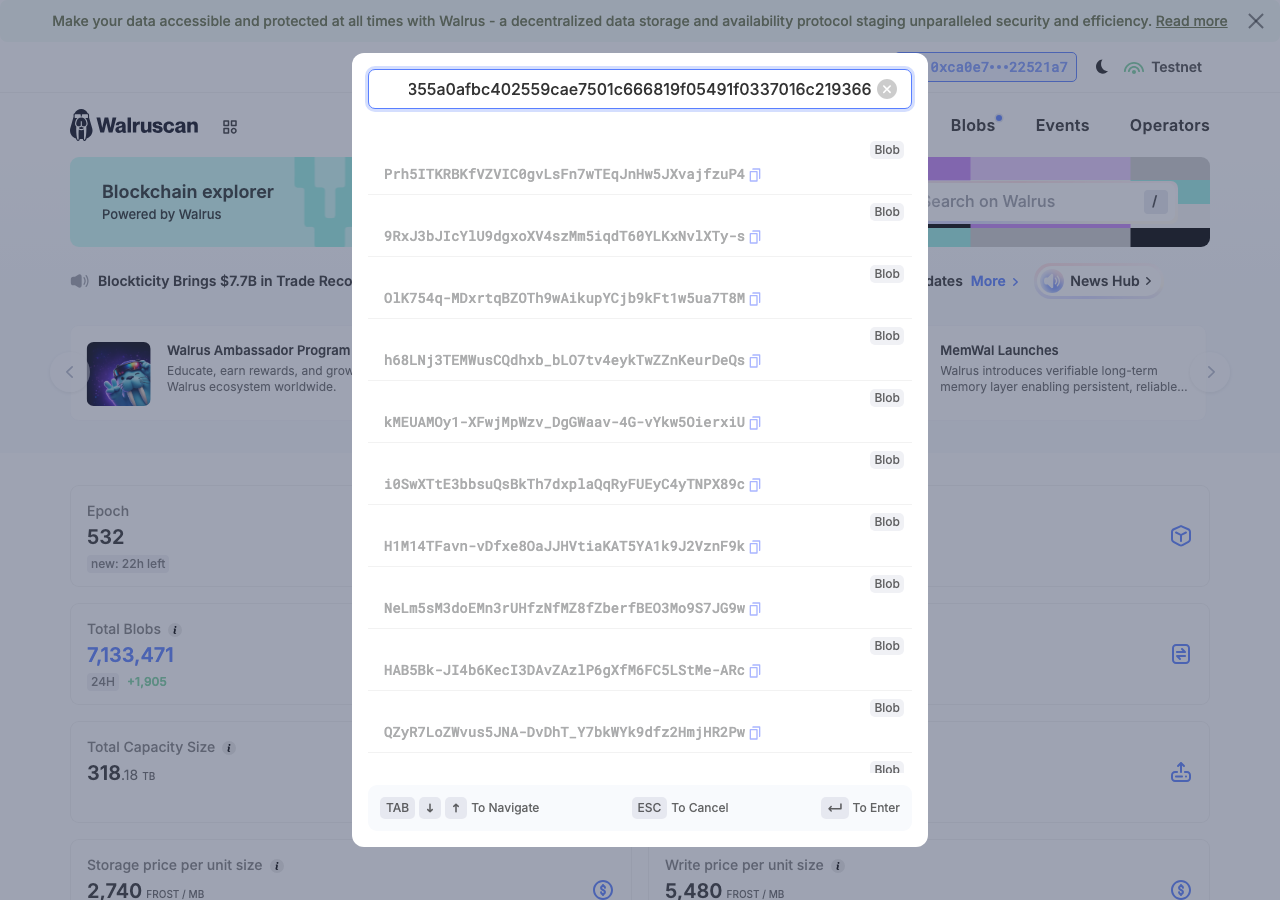
Task: Click the Walruscan walrus logo
Action: [x=134, y=125]
